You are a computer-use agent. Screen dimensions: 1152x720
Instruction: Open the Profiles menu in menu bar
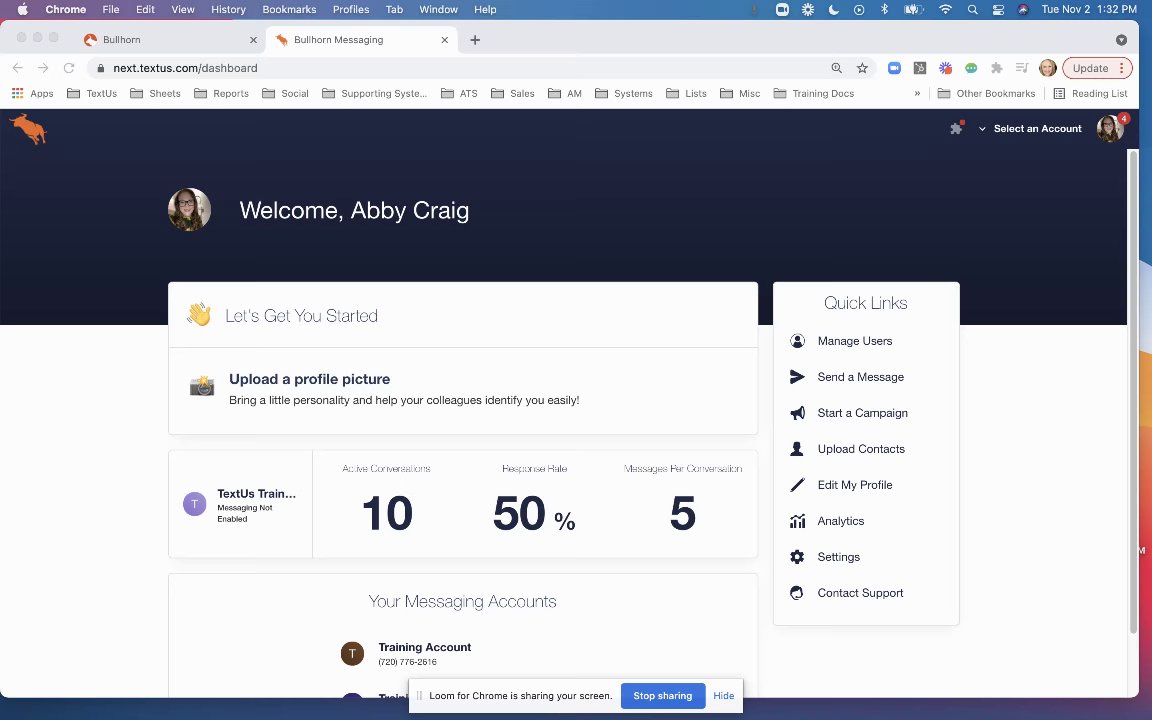[350, 10]
